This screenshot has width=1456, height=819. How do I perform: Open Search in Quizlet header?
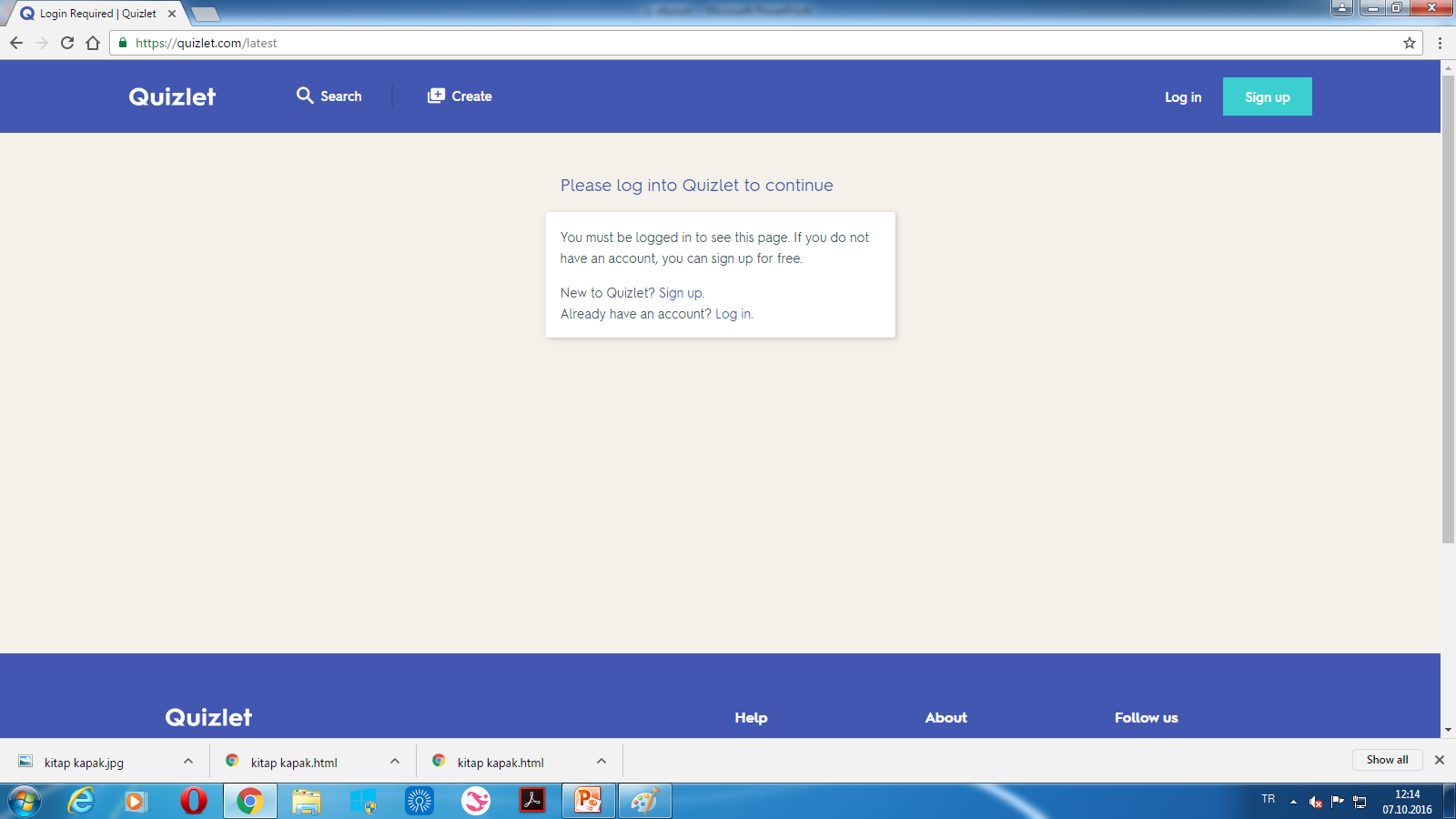click(x=329, y=96)
